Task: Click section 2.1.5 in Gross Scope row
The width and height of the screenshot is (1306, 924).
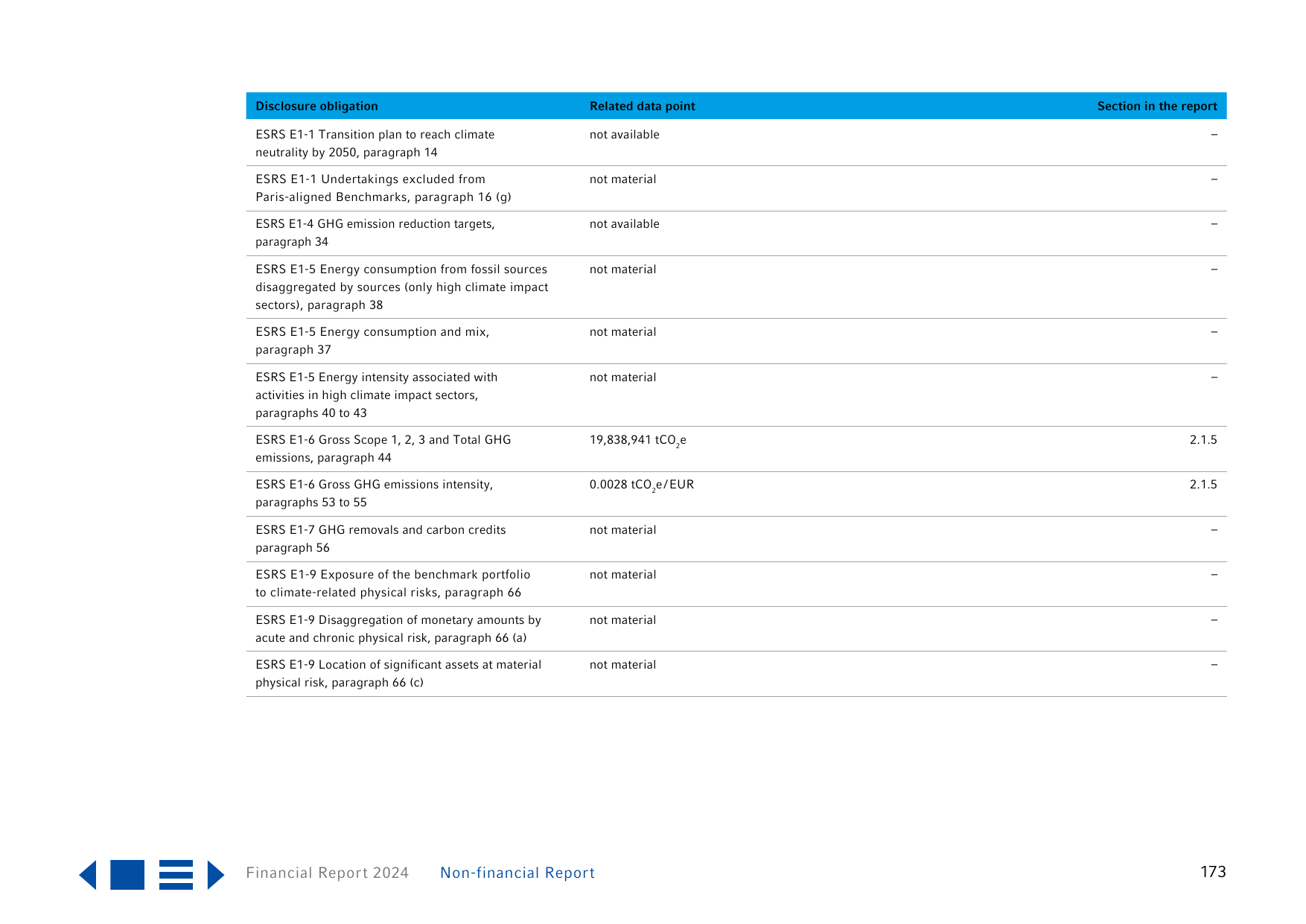Action: coord(1203,439)
